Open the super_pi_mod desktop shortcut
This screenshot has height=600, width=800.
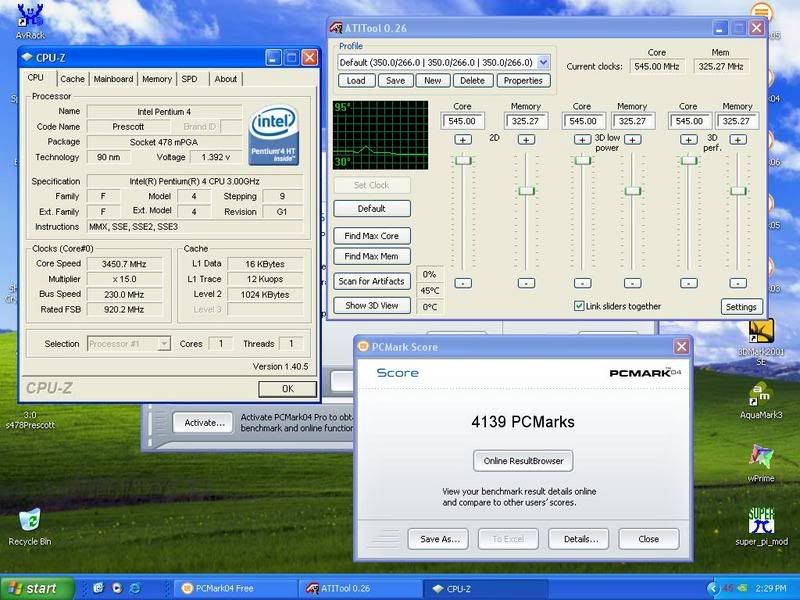click(x=761, y=527)
